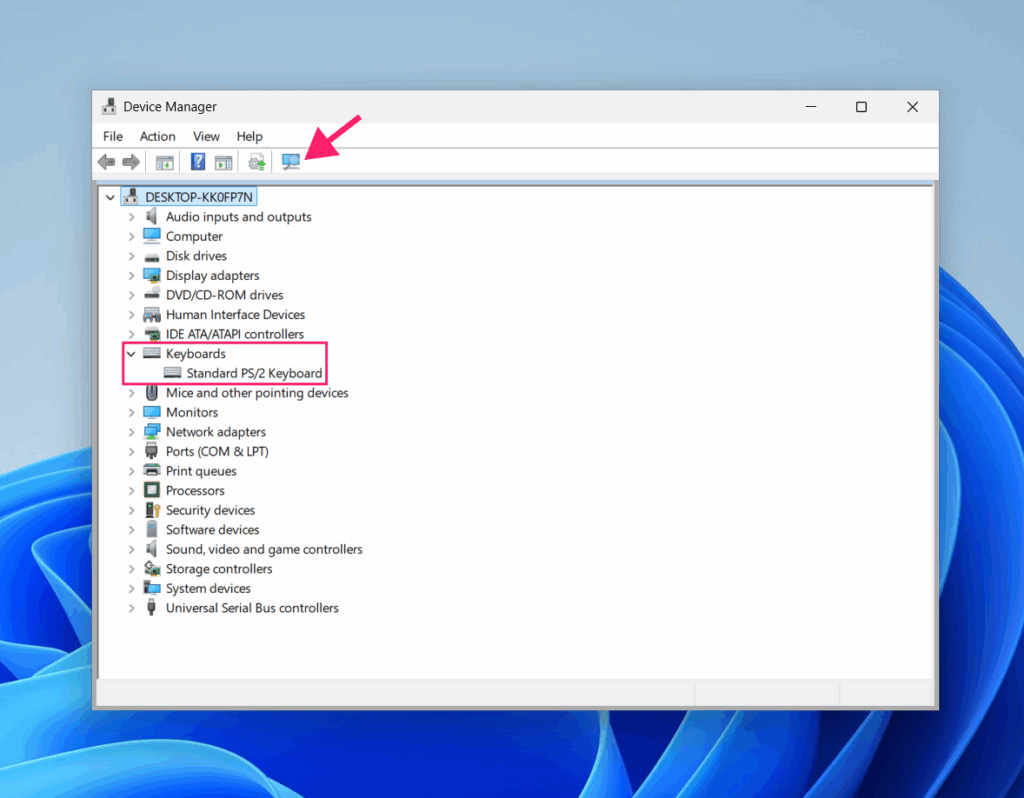Click the Display adapters icon
The height and width of the screenshot is (798, 1024).
point(152,275)
